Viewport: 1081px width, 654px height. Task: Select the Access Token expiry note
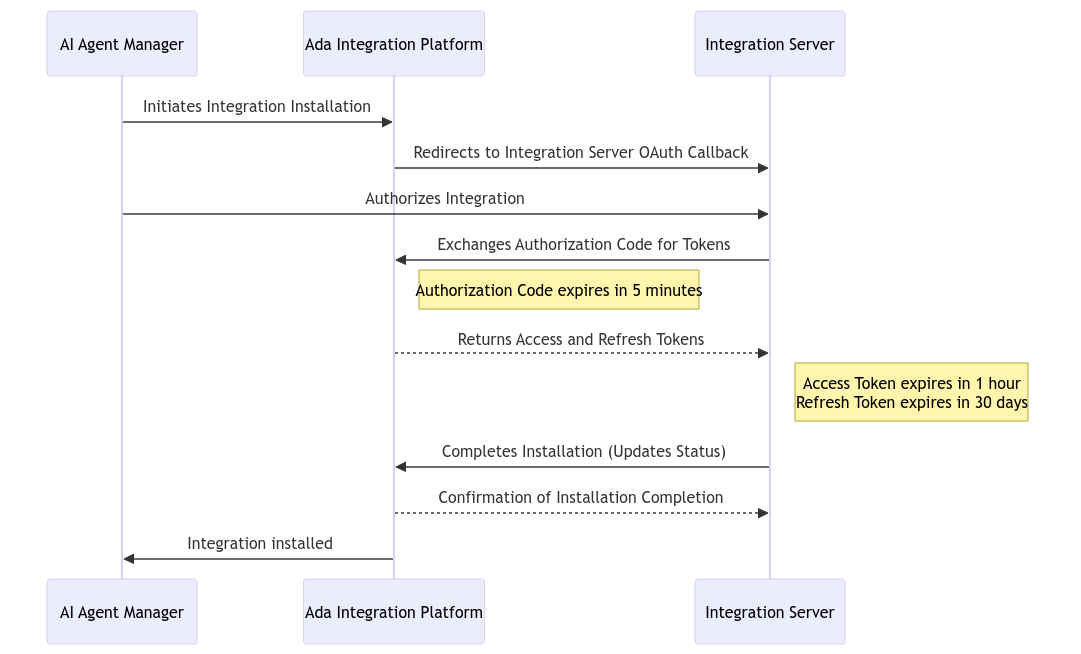[911, 392]
